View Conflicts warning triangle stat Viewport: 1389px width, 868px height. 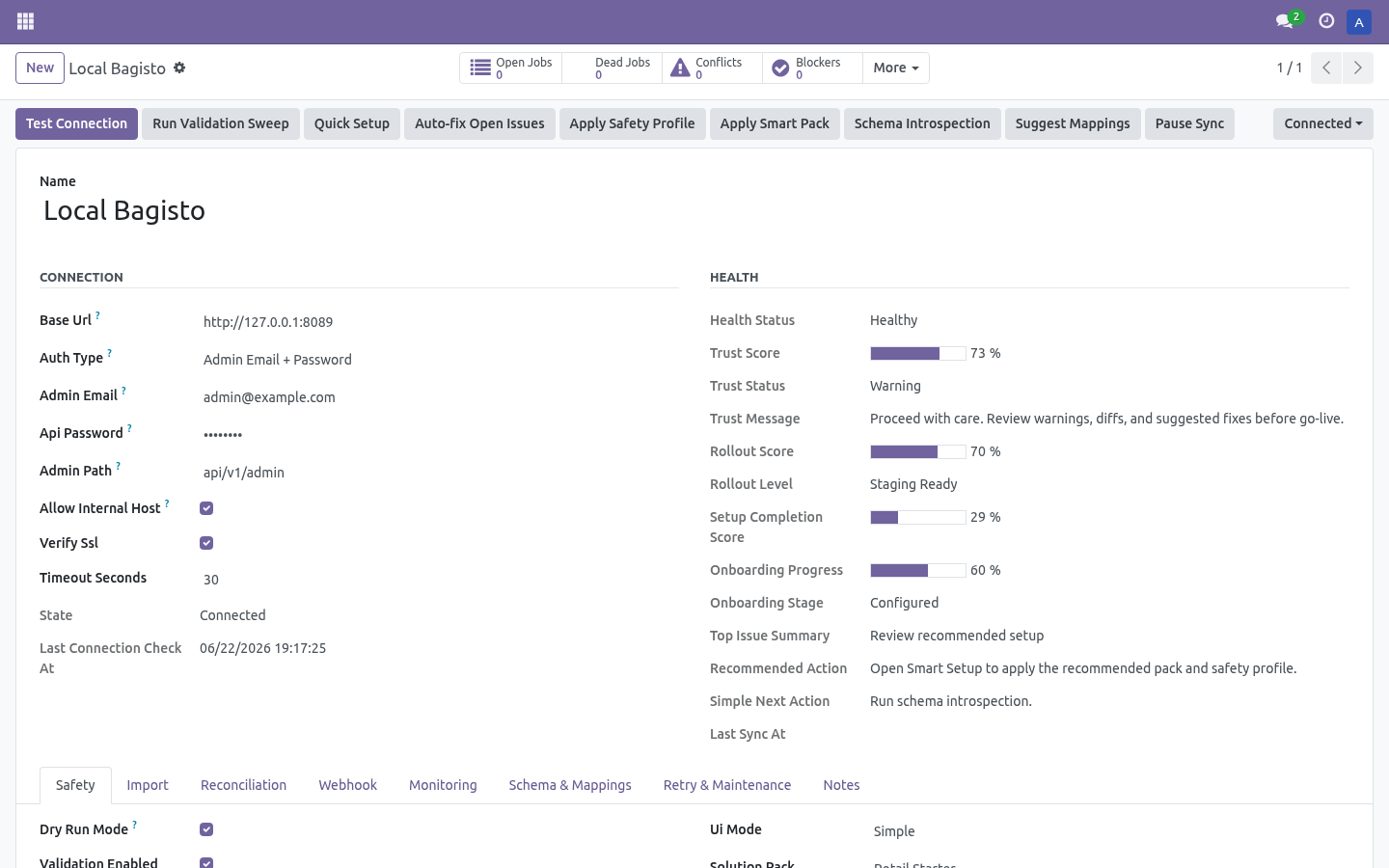pyautogui.click(x=680, y=68)
